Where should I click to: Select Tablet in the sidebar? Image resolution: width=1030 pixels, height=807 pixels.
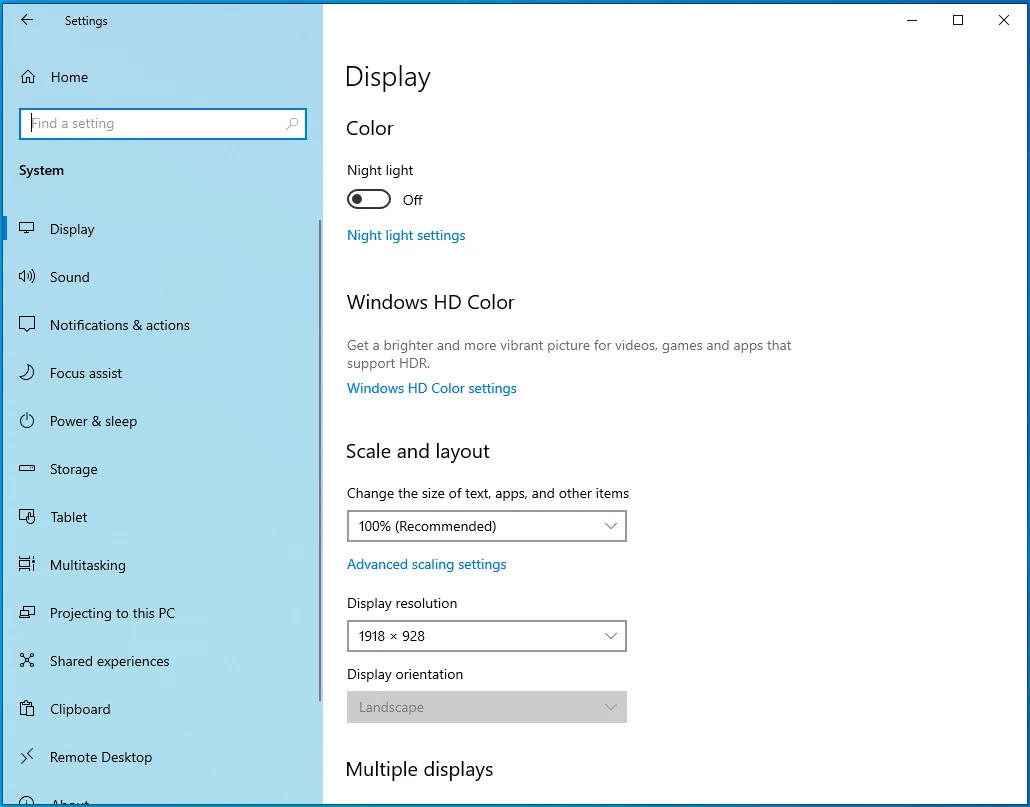(162, 517)
